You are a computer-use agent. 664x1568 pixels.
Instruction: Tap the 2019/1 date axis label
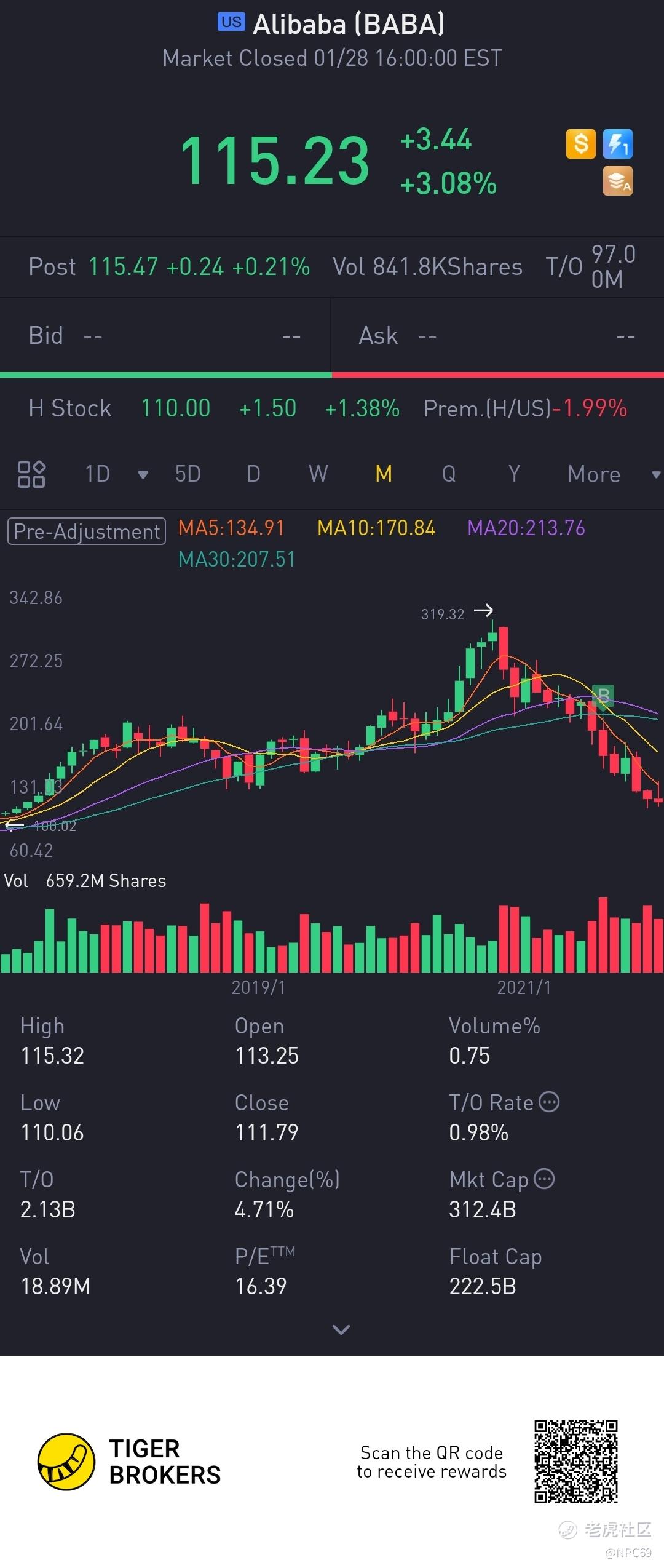pyautogui.click(x=258, y=987)
